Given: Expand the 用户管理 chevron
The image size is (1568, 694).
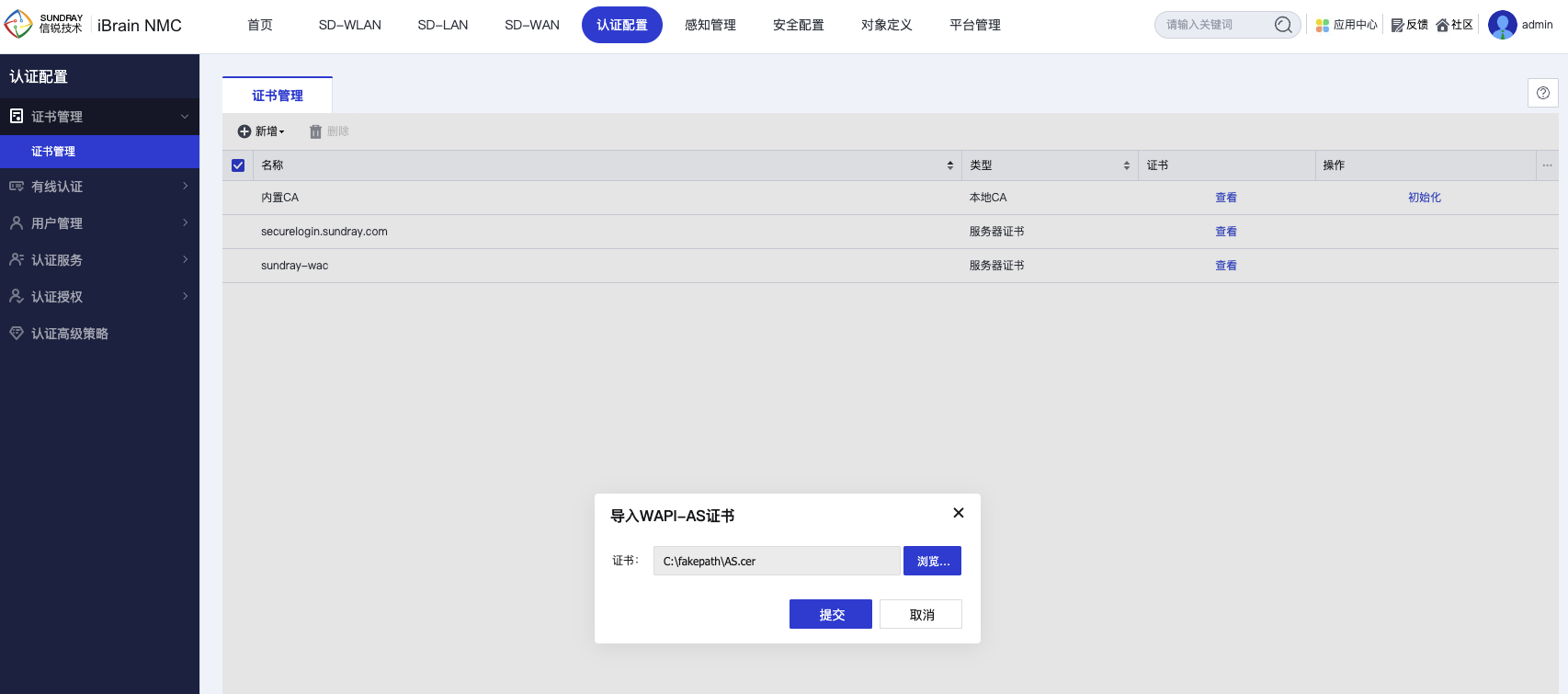Looking at the screenshot, I should (185, 222).
